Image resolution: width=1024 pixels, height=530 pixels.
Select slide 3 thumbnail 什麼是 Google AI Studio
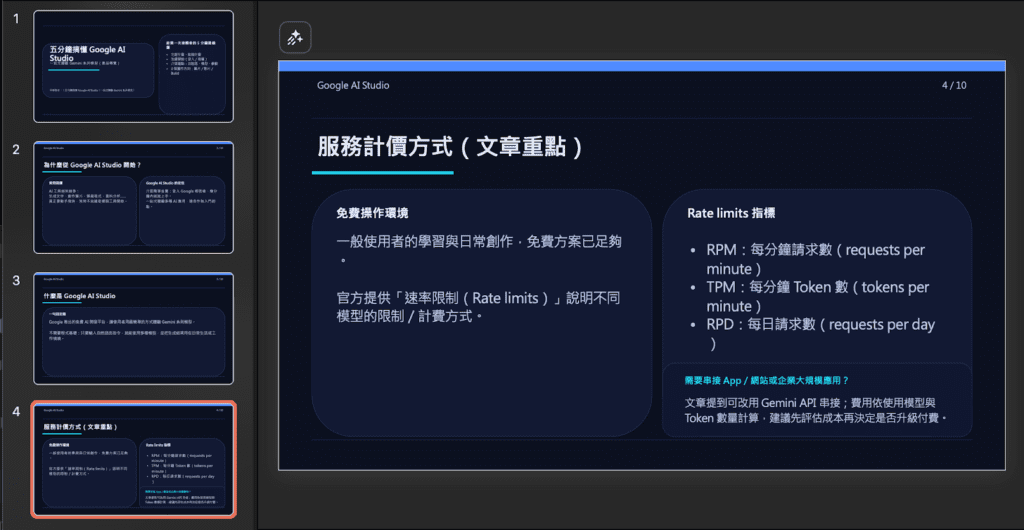coord(133,328)
